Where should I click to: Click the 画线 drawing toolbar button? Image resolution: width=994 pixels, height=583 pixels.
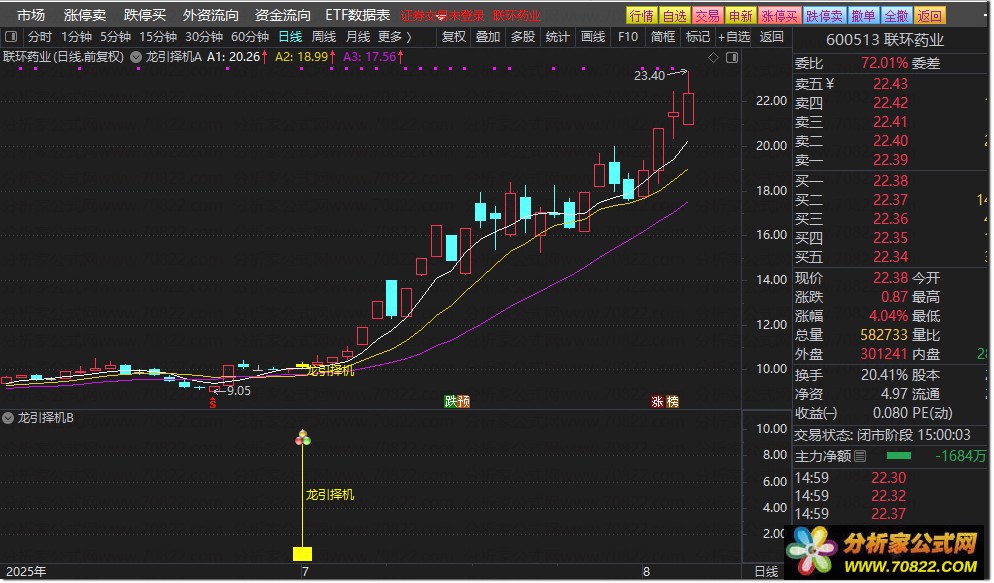click(x=592, y=37)
